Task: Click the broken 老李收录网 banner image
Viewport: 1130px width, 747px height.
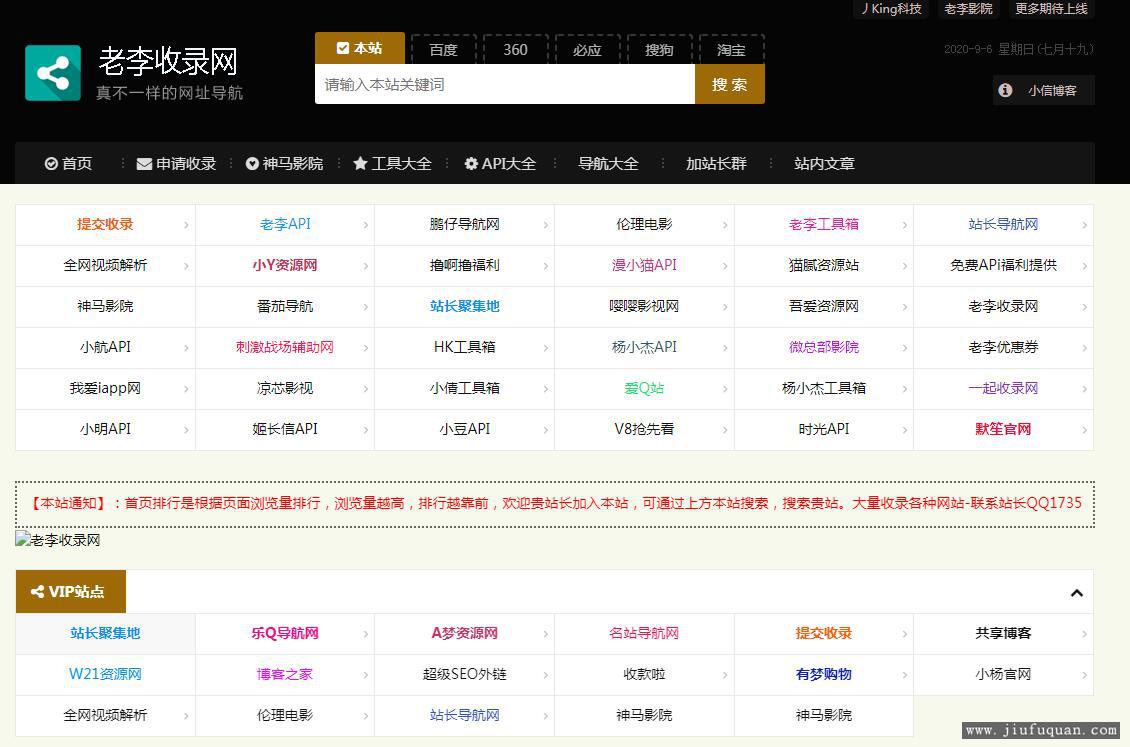Action: point(58,540)
